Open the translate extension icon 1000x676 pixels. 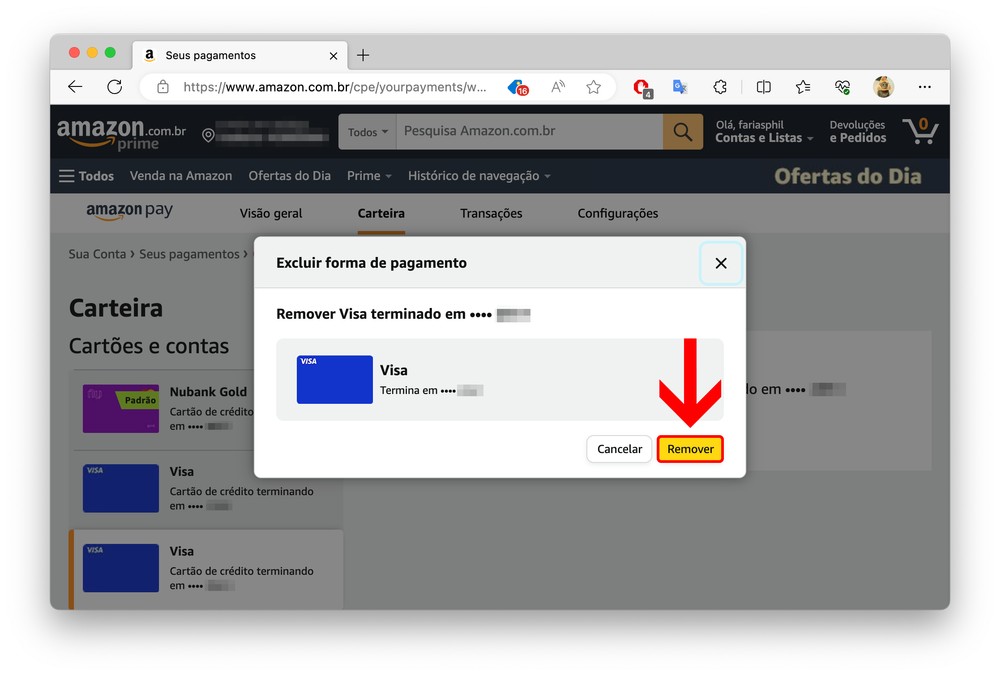pyautogui.click(x=680, y=87)
